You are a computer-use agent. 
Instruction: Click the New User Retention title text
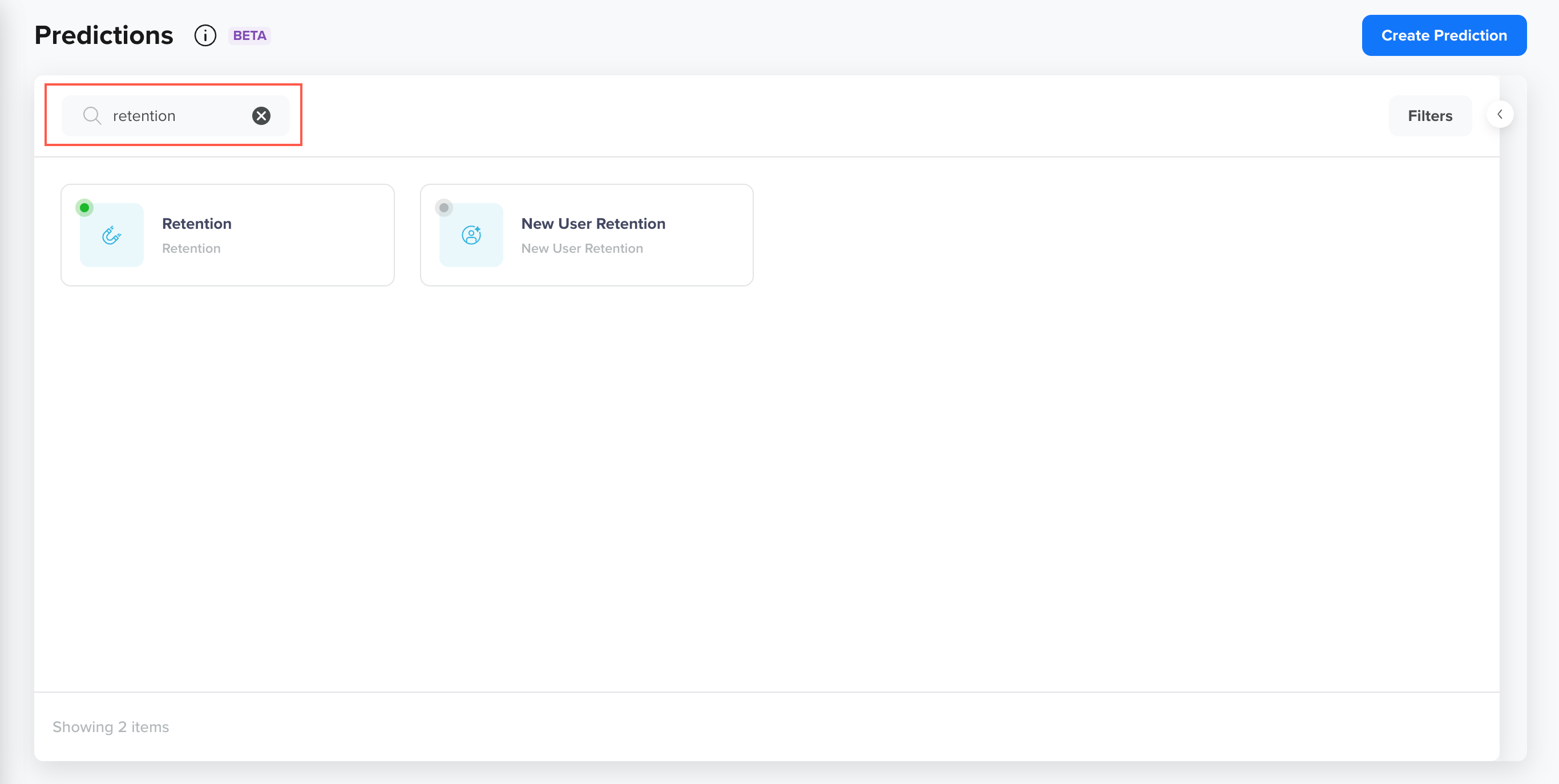[593, 224]
